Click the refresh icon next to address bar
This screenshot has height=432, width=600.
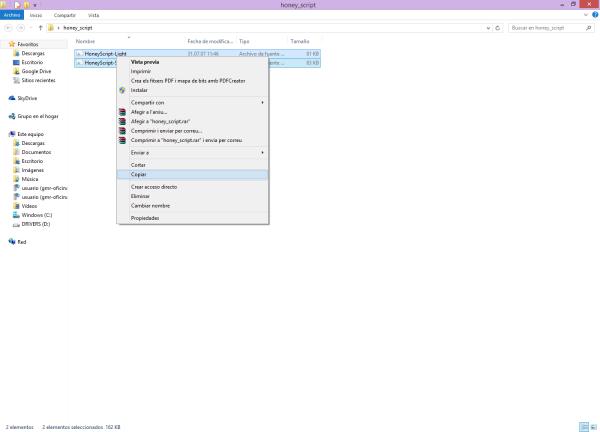[x=498, y=28]
